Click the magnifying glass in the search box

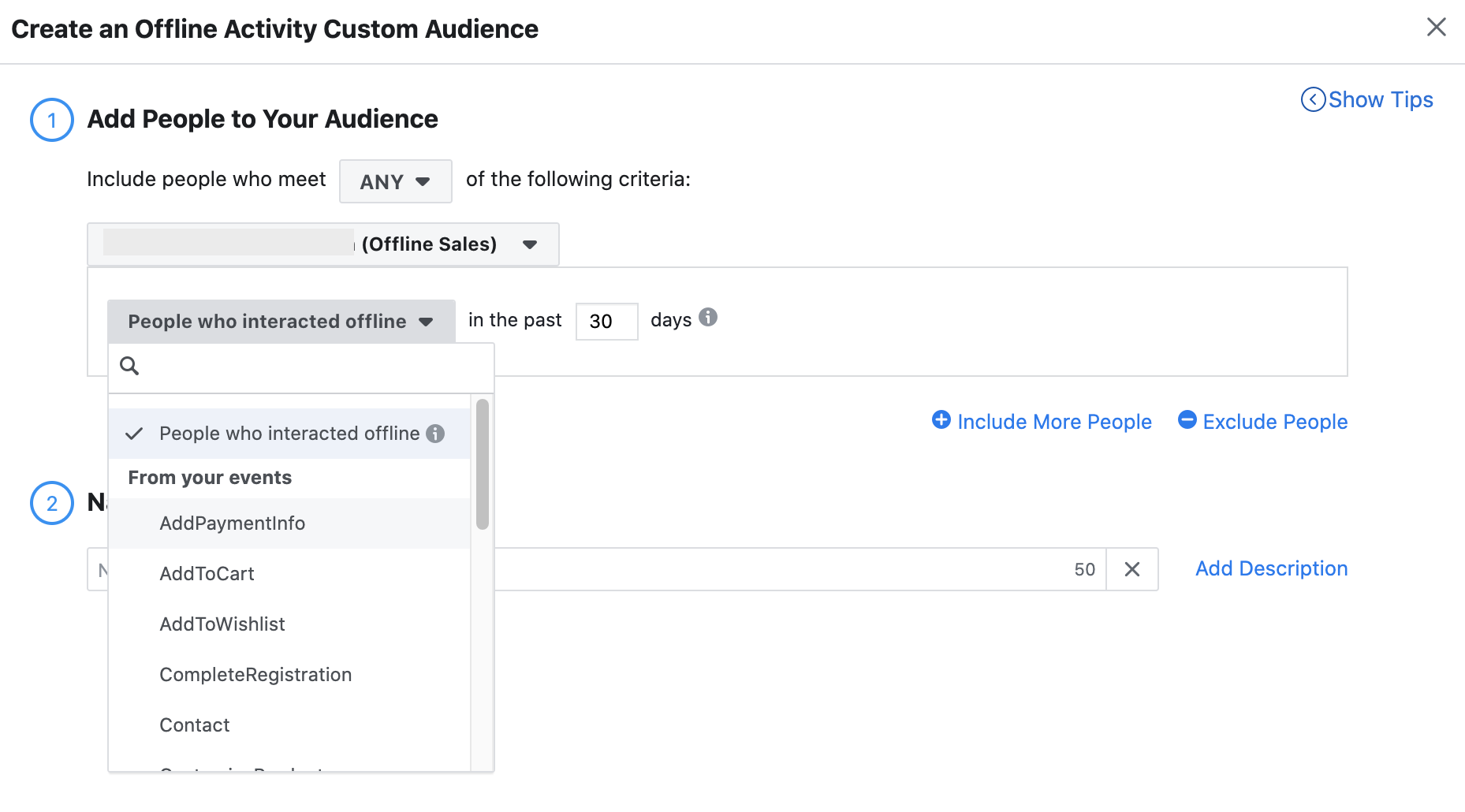(x=130, y=366)
